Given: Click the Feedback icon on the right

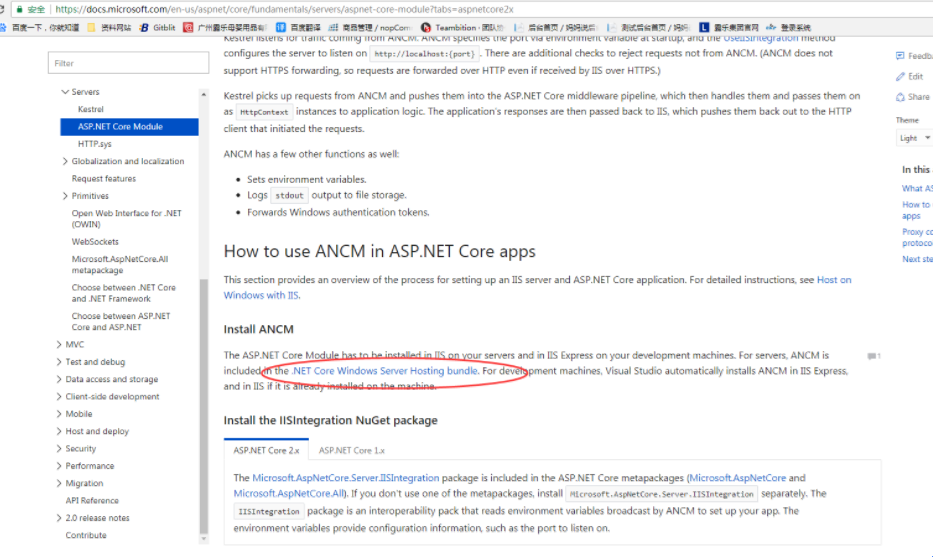Looking at the screenshot, I should (x=900, y=56).
